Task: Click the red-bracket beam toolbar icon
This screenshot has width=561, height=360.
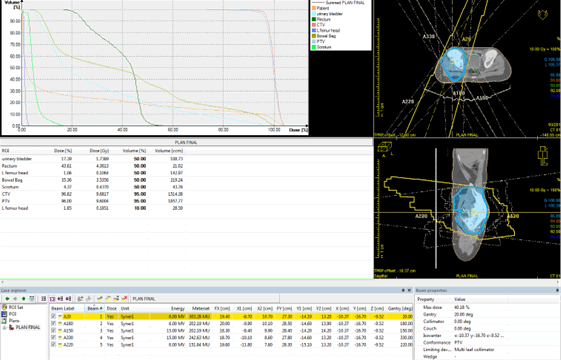Action: point(52,298)
